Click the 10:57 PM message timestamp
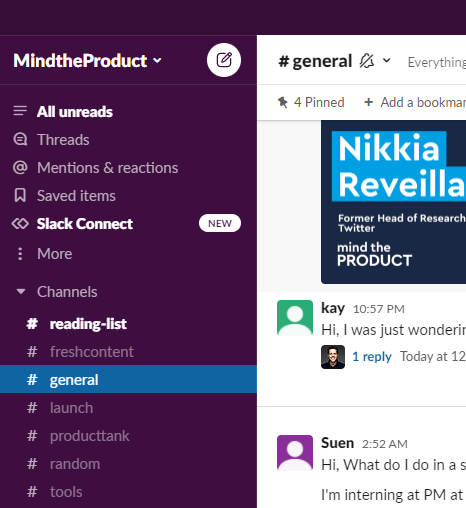Screen dimensions: 466x508 [379, 309]
